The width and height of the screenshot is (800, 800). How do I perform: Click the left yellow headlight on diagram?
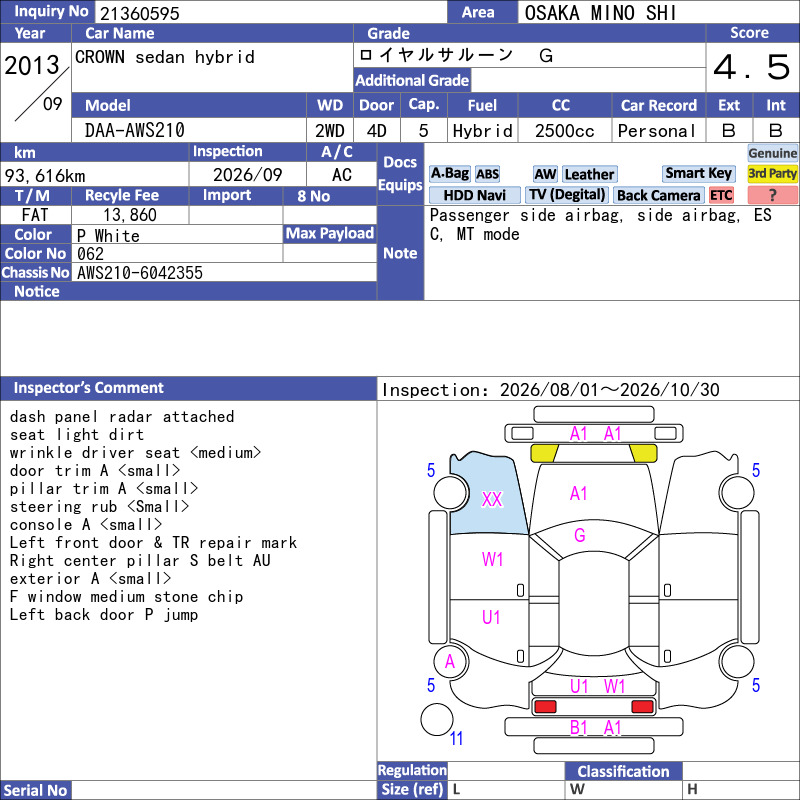(544, 453)
